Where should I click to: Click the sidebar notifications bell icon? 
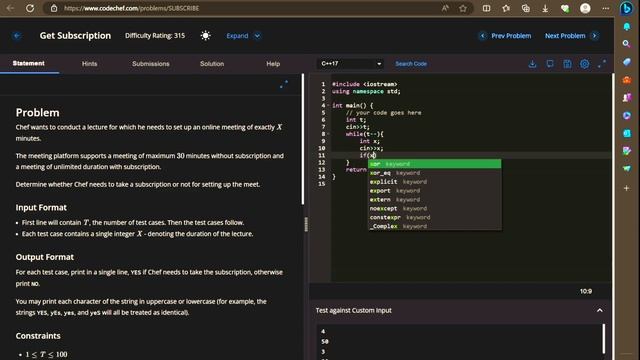(627, 27)
